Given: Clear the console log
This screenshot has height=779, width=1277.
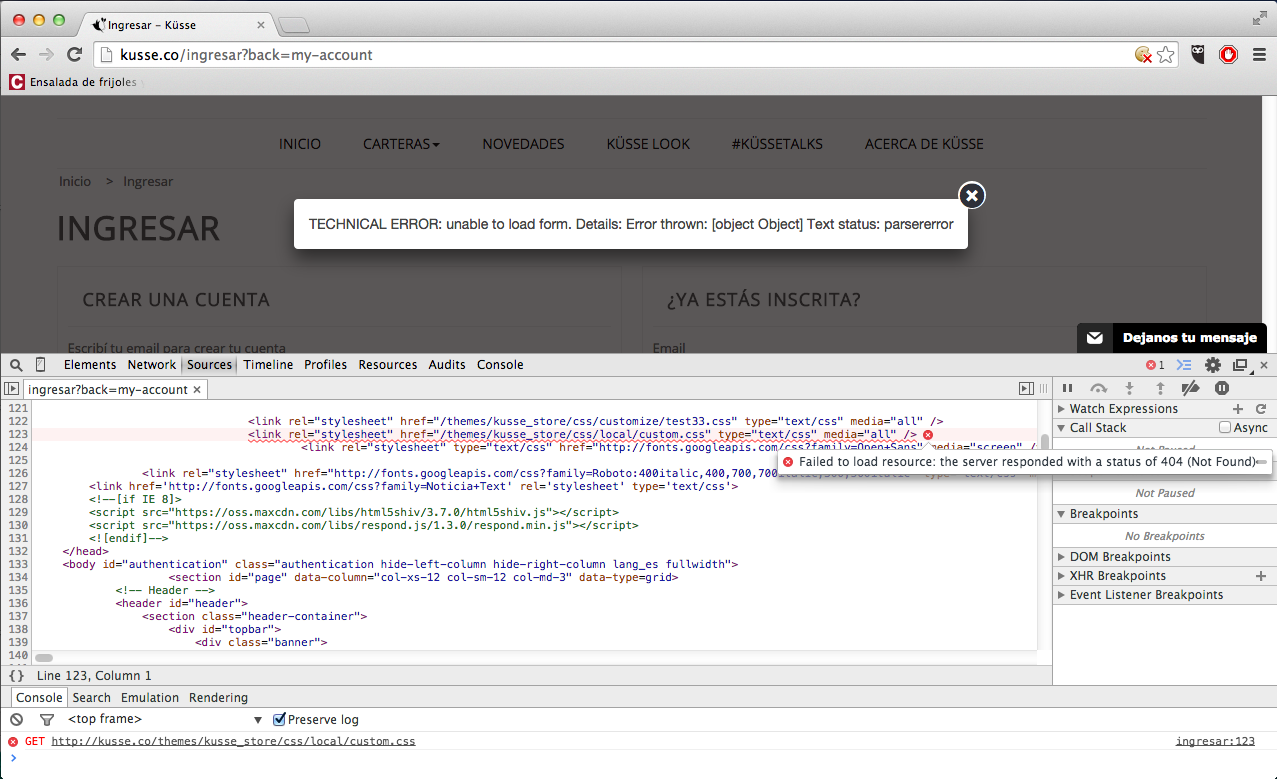Looking at the screenshot, I should (x=16, y=719).
